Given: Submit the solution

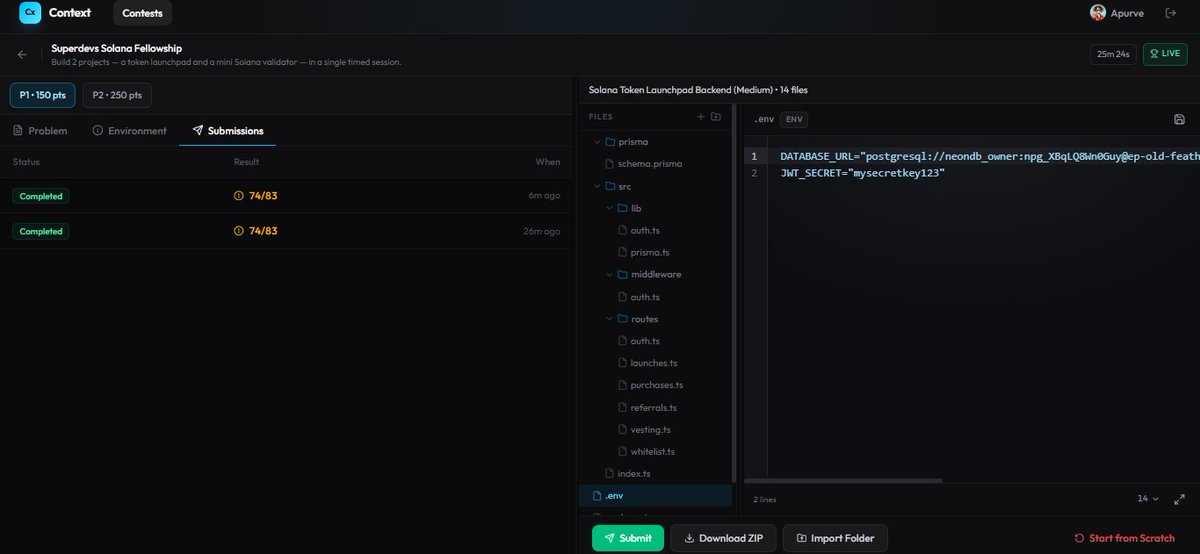Looking at the screenshot, I should tap(627, 538).
